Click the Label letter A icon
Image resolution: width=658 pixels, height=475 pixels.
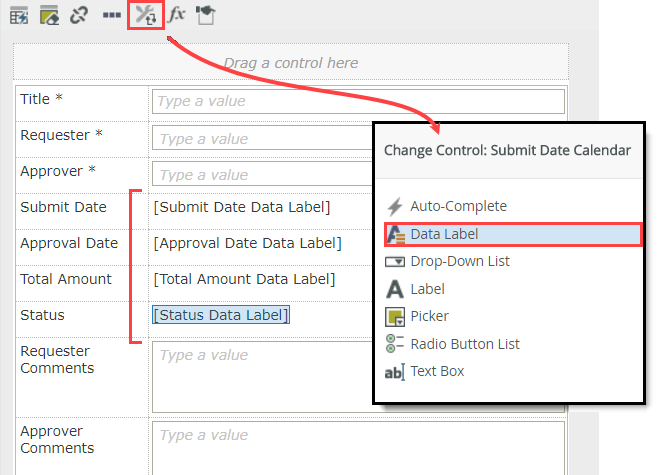[394, 289]
